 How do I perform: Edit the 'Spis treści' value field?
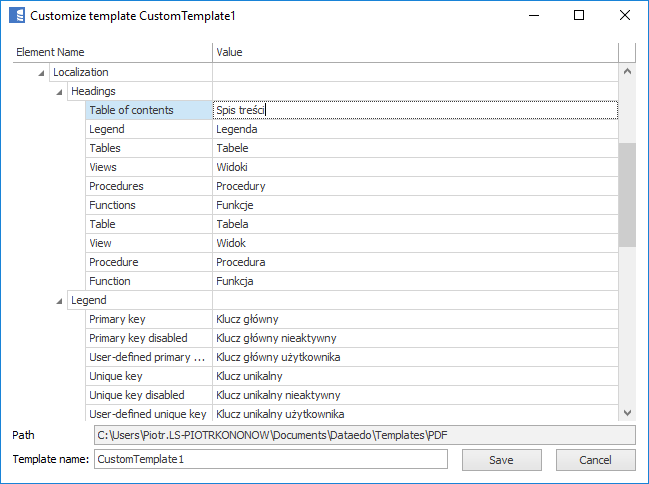click(415, 110)
